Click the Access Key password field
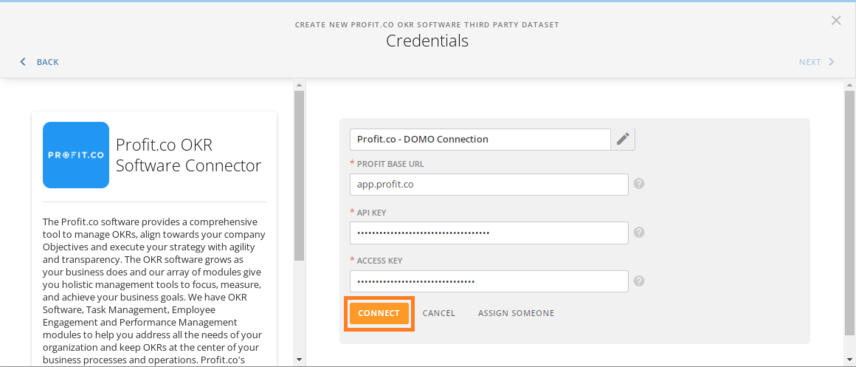856x367 pixels. pyautogui.click(x=489, y=281)
